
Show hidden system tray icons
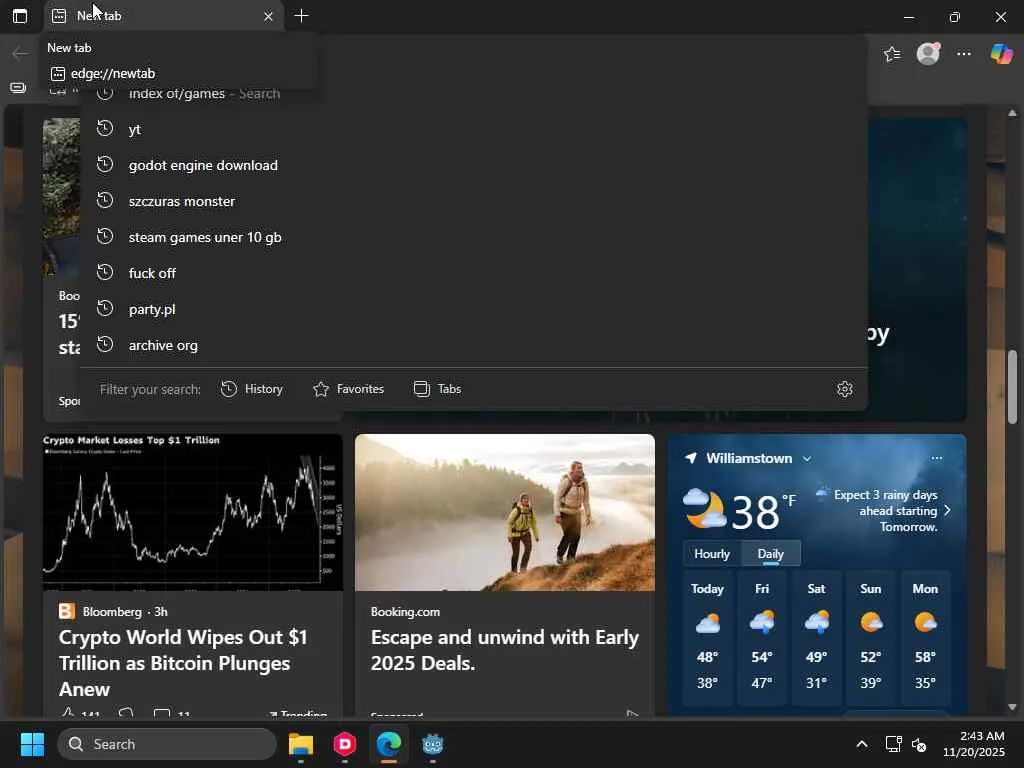click(861, 744)
